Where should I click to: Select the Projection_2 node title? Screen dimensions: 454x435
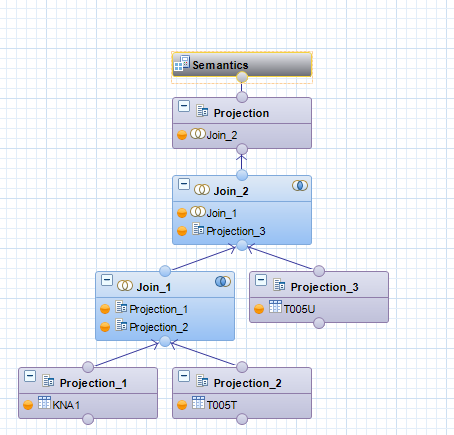(x=247, y=383)
